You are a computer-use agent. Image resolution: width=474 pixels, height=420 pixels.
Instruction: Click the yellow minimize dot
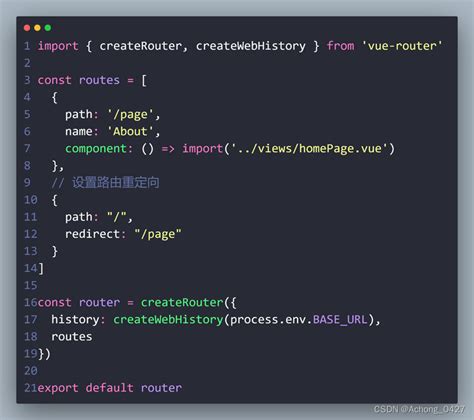click(37, 28)
